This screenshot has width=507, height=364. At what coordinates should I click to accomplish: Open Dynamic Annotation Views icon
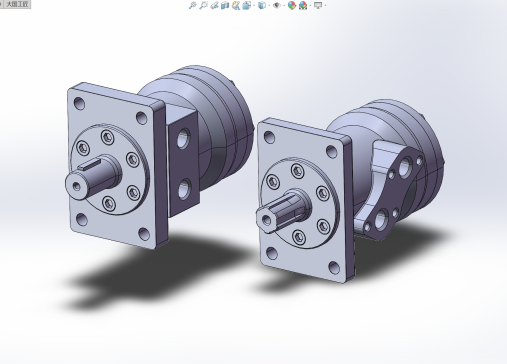coord(236,5)
